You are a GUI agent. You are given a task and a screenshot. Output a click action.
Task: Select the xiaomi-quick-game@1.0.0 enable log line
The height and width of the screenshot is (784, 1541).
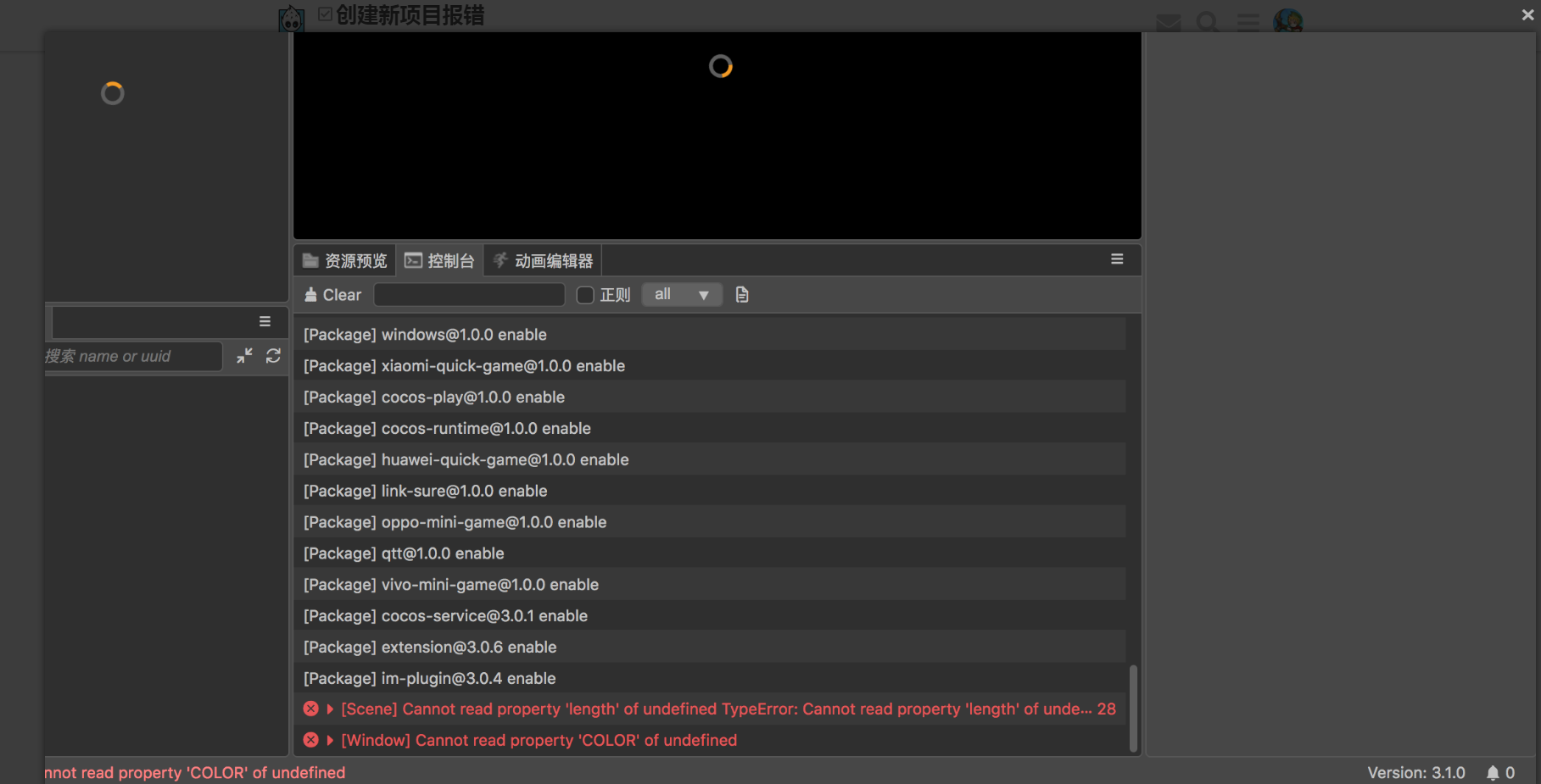pyautogui.click(x=710, y=366)
